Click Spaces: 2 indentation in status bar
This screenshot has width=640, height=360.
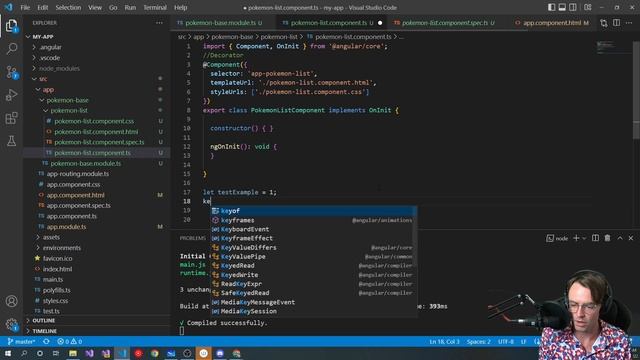(x=478, y=341)
